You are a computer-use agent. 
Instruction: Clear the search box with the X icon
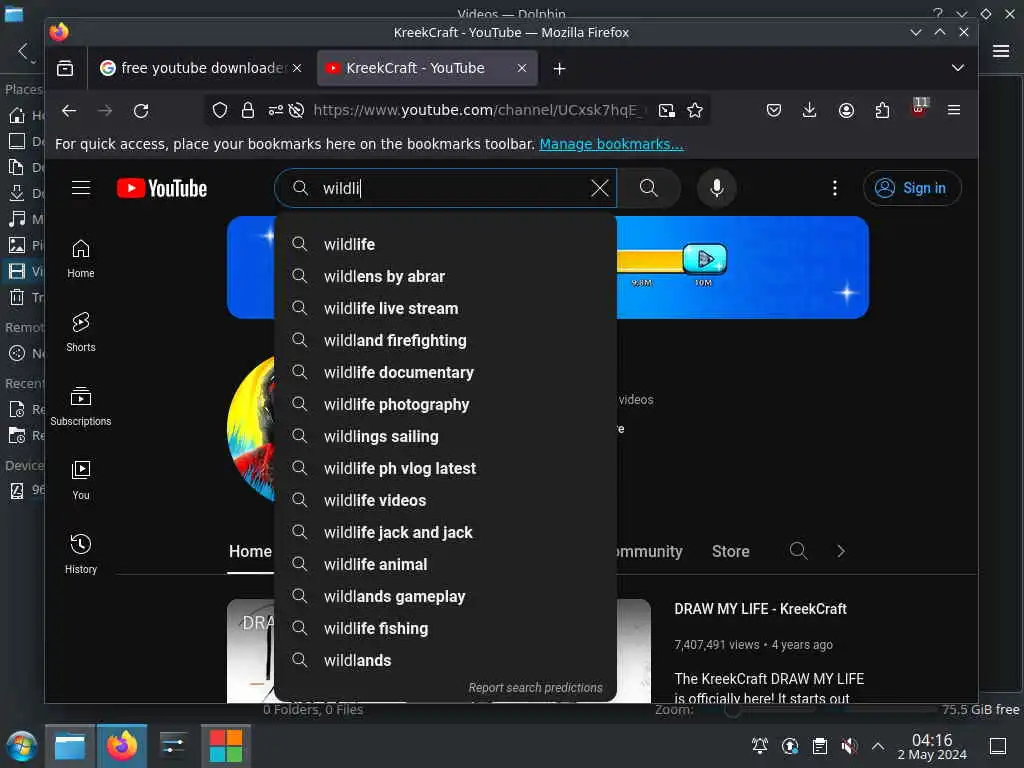600,188
